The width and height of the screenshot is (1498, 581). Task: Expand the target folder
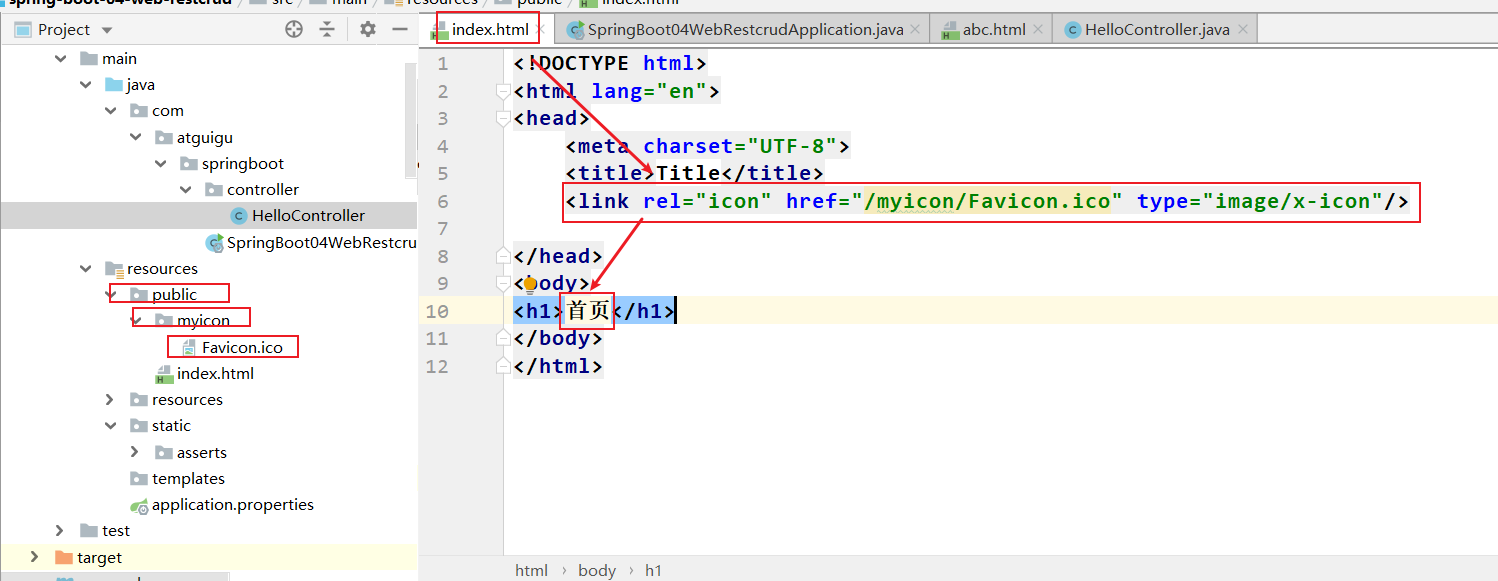pyautogui.click(x=35, y=557)
